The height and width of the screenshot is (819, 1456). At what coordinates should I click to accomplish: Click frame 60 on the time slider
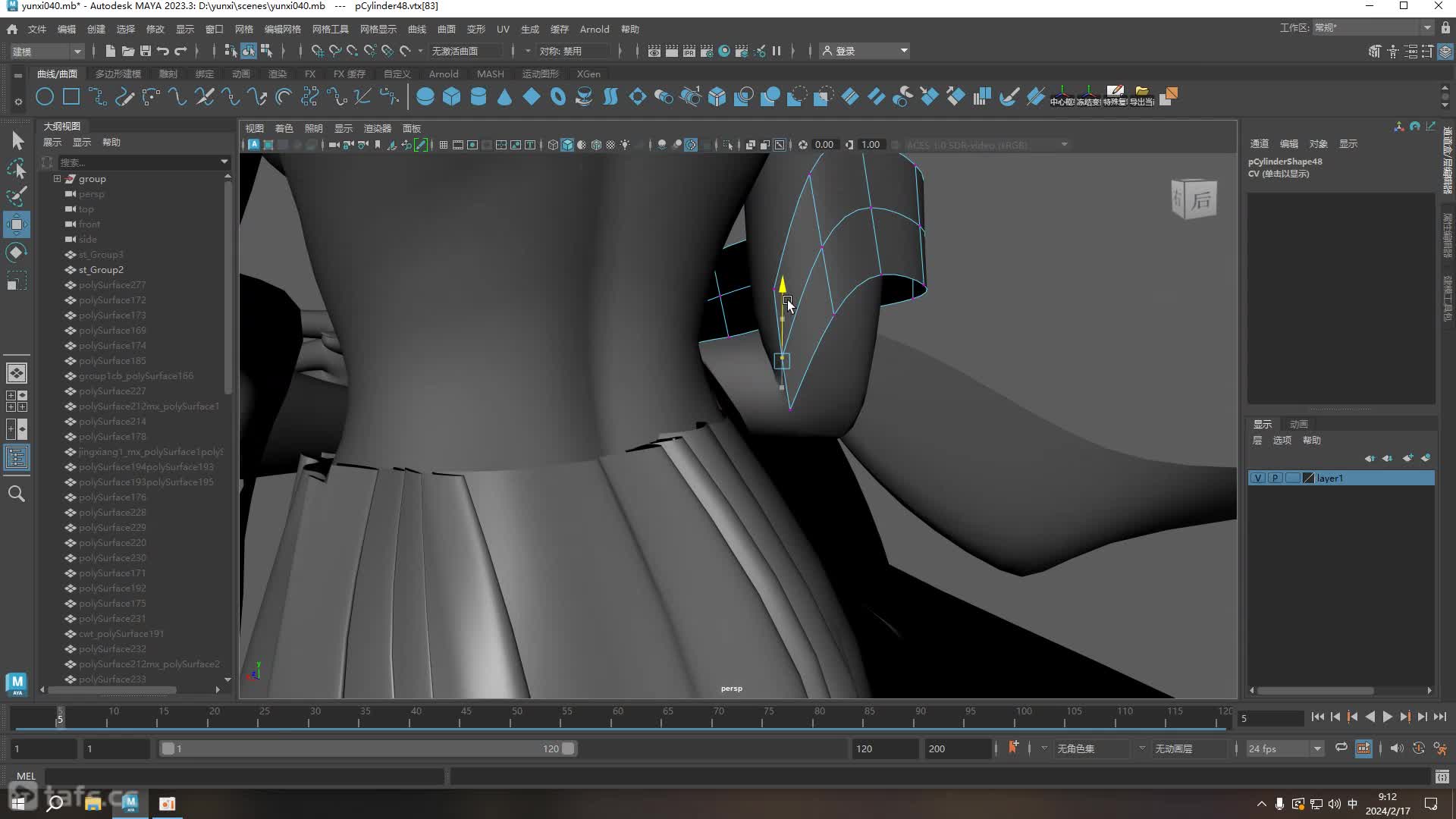[617, 717]
